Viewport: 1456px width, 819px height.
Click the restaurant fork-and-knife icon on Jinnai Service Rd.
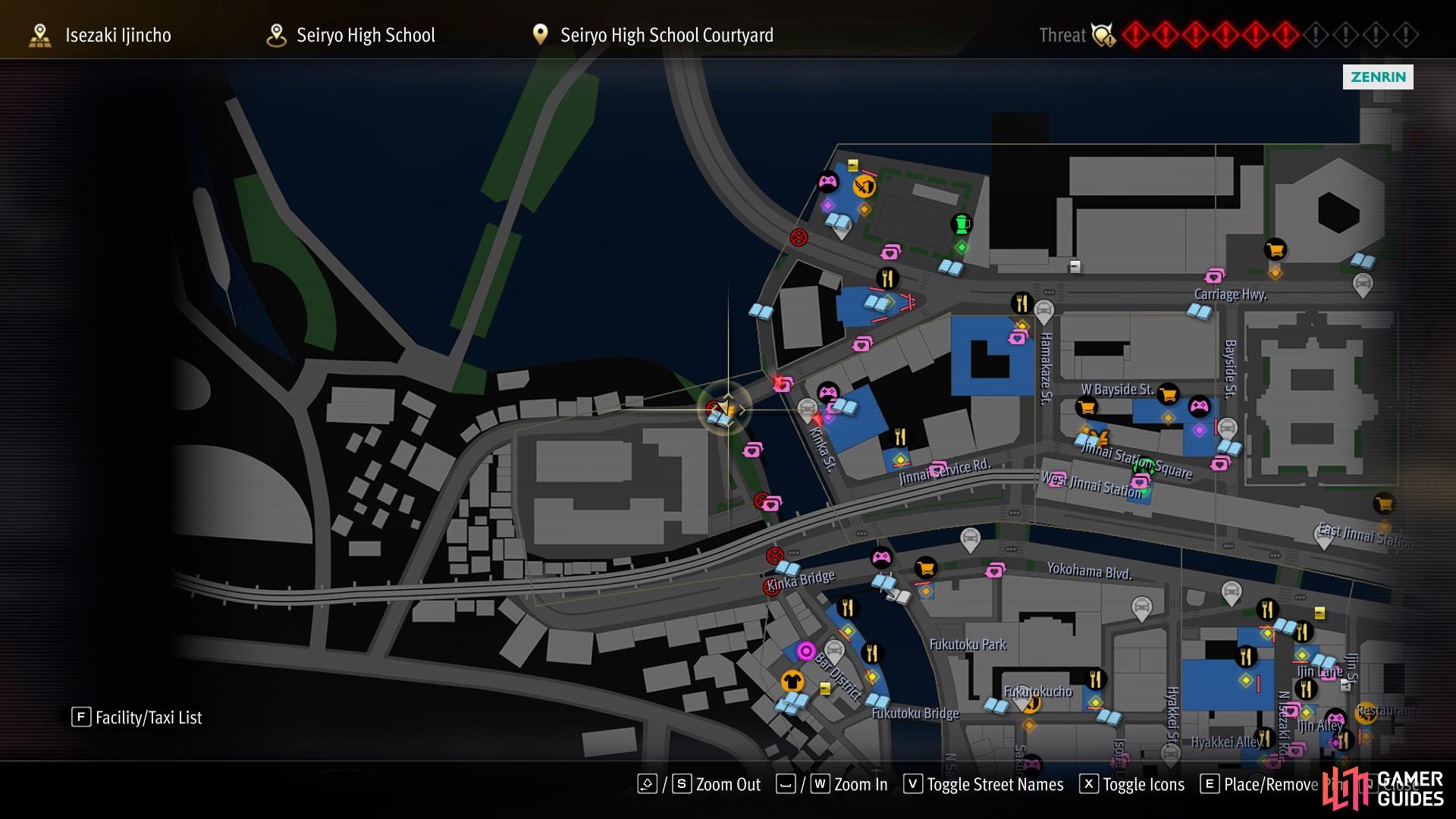pyautogui.click(x=900, y=437)
